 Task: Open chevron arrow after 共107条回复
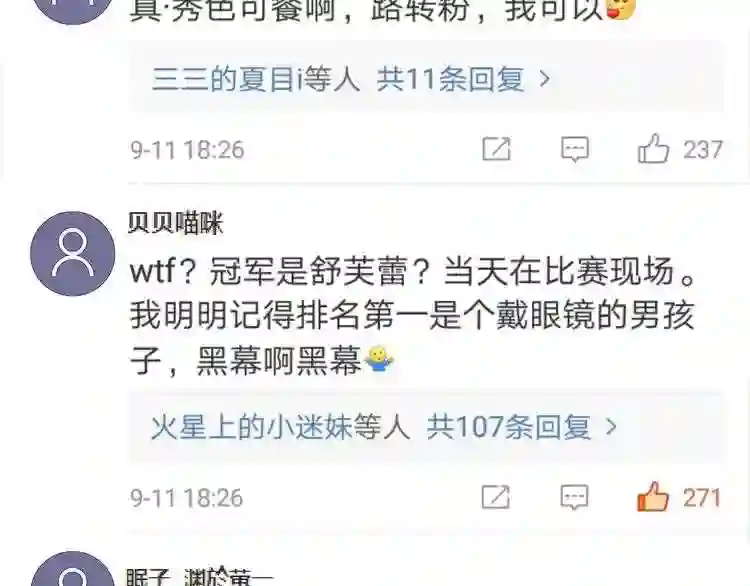pos(611,426)
